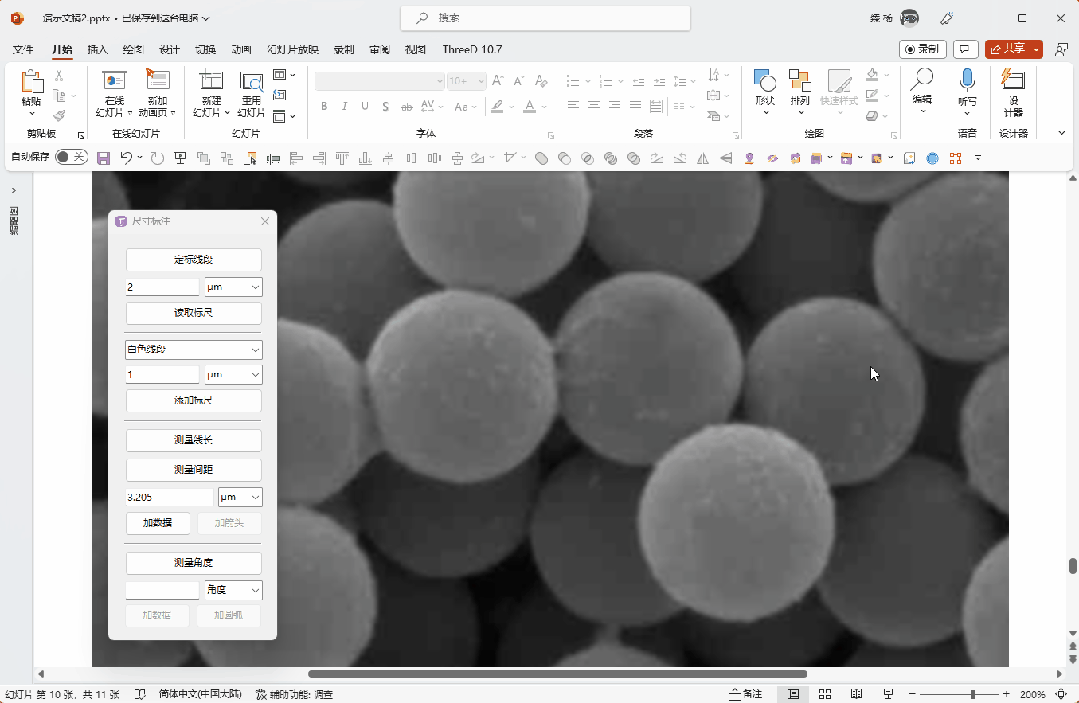Click the search box in title bar
Screen dimensions: 1079x703
click(546, 19)
